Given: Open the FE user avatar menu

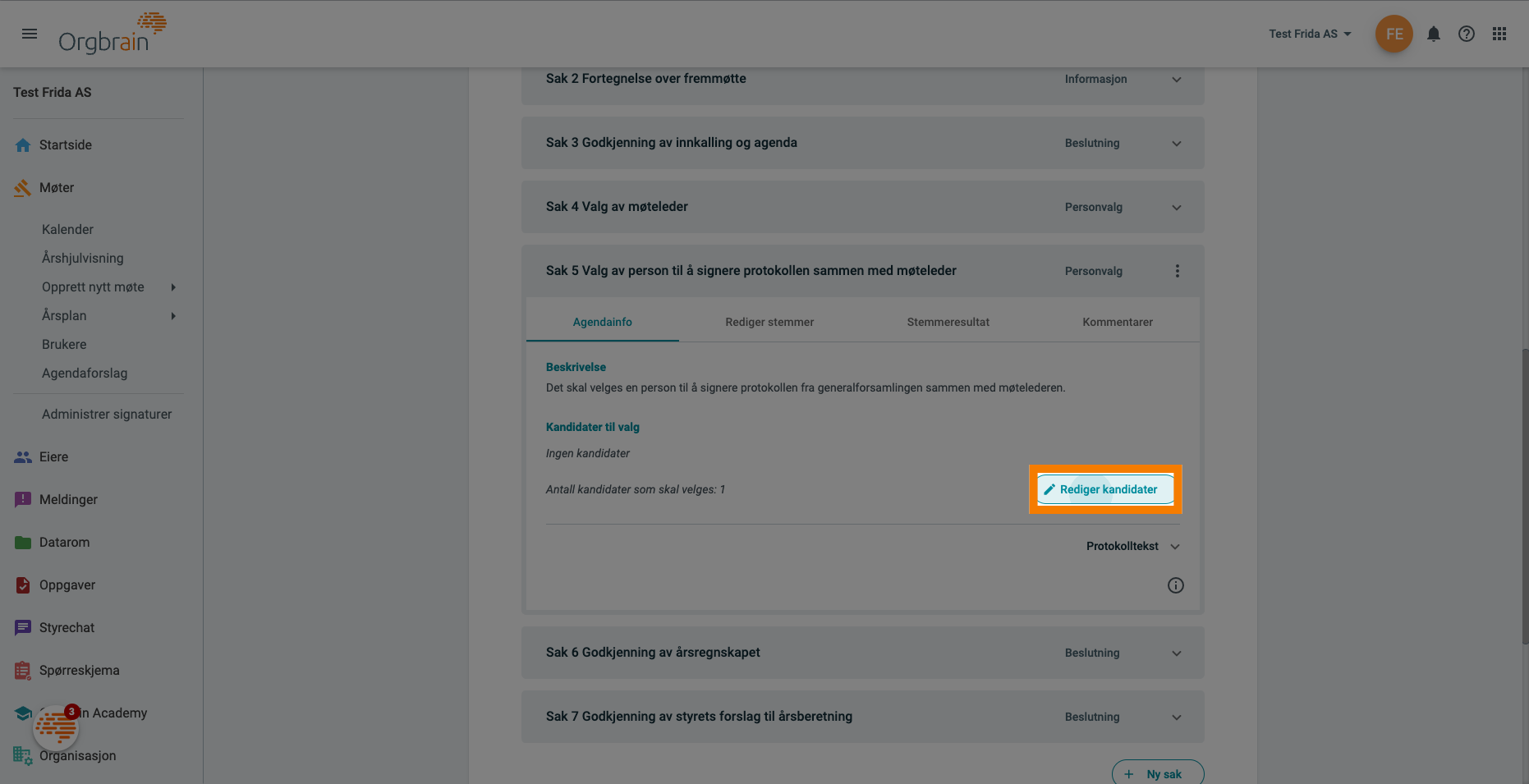Looking at the screenshot, I should pyautogui.click(x=1394, y=34).
